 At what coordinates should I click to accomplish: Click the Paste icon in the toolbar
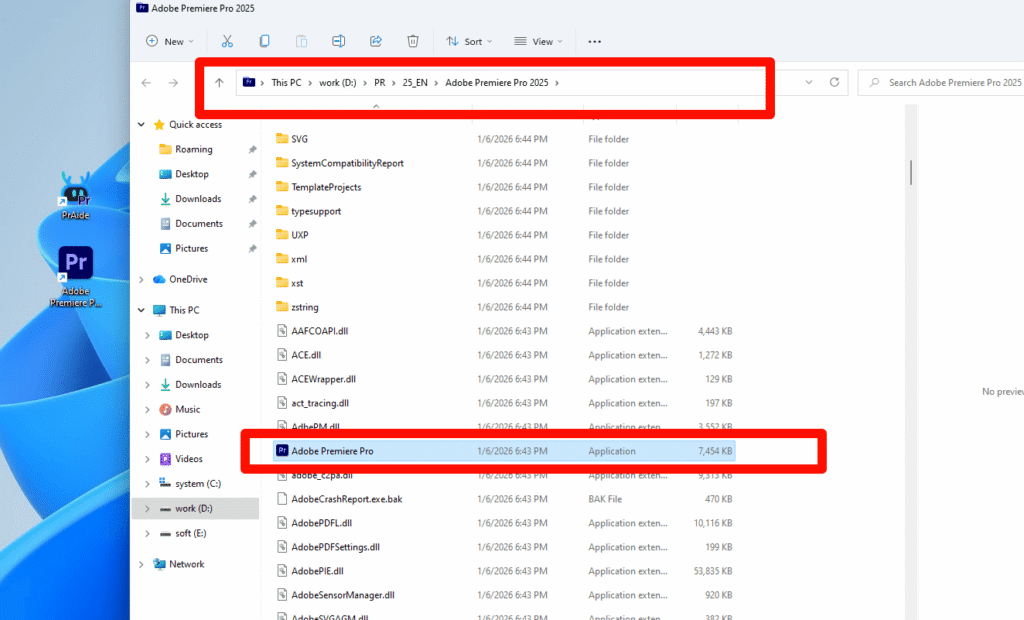301,41
